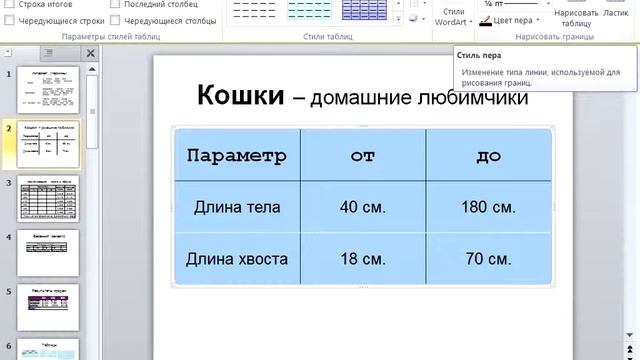Select slide 2 thumbnail

(x=48, y=144)
